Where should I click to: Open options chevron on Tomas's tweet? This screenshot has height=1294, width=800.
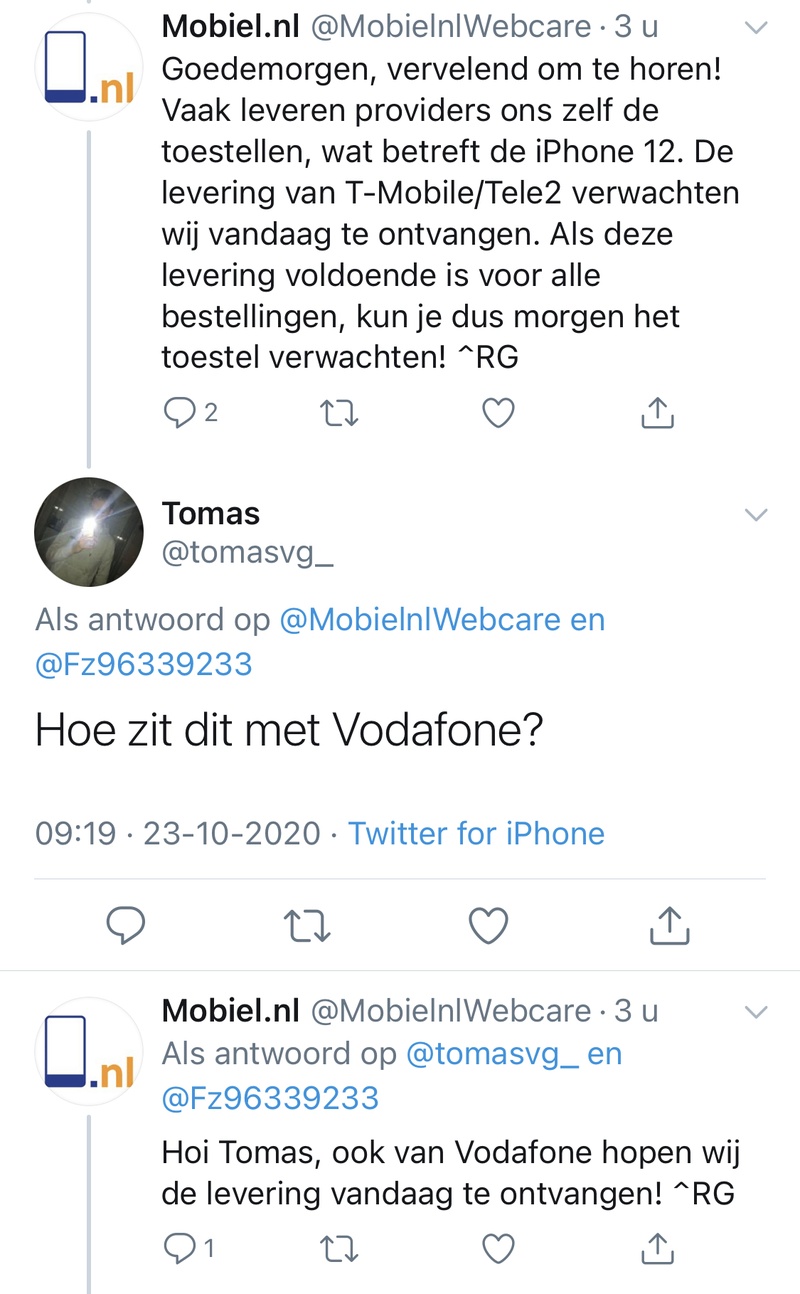(757, 515)
